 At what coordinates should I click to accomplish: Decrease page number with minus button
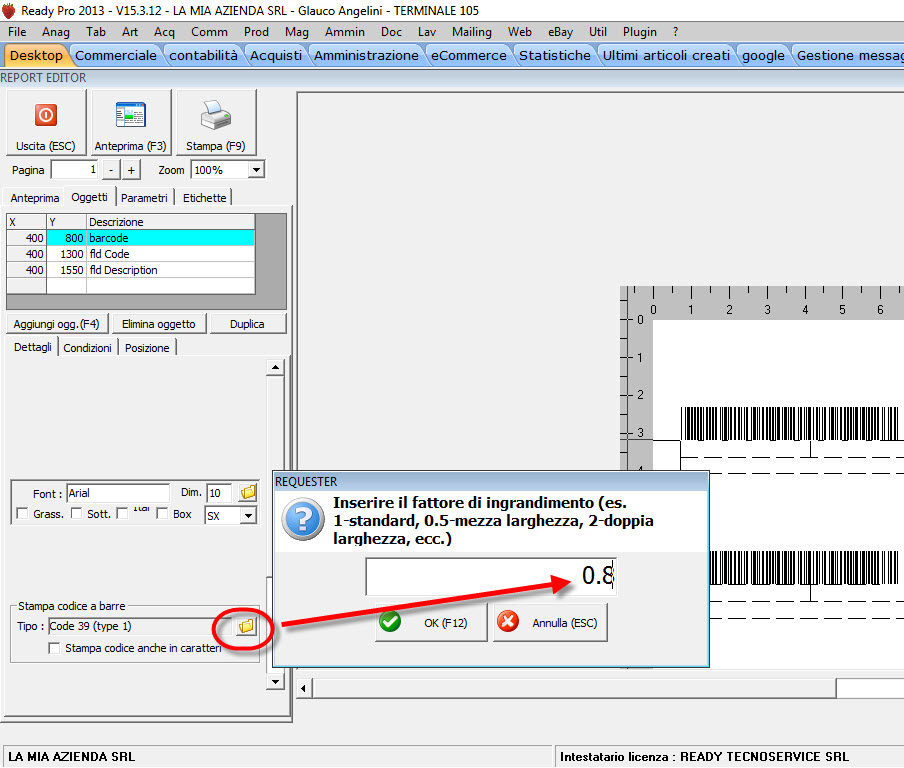(x=111, y=170)
